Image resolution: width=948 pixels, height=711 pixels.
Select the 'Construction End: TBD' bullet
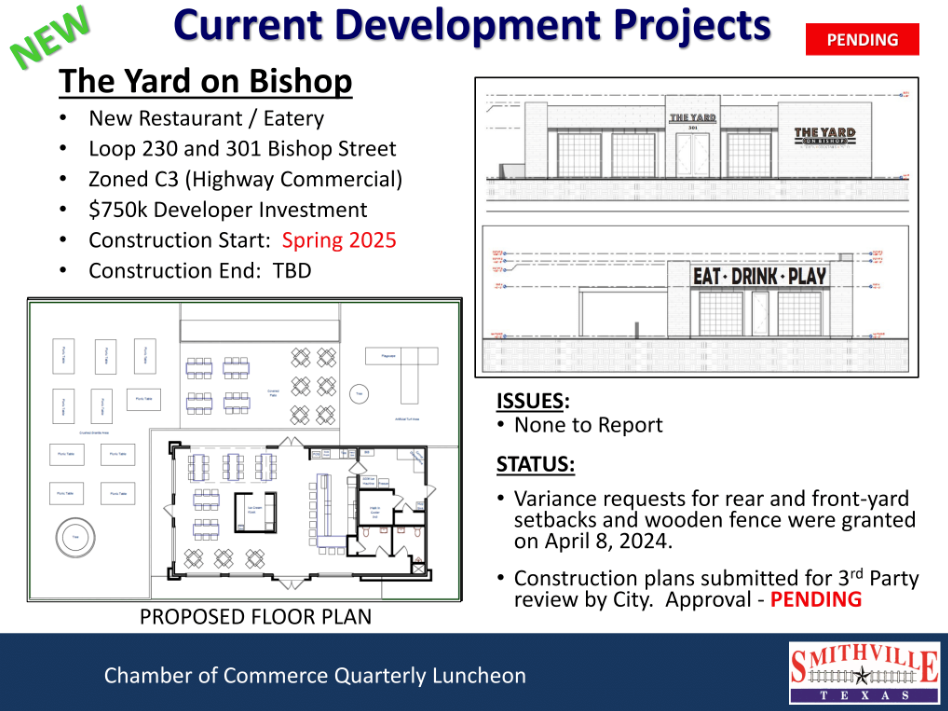(200, 270)
